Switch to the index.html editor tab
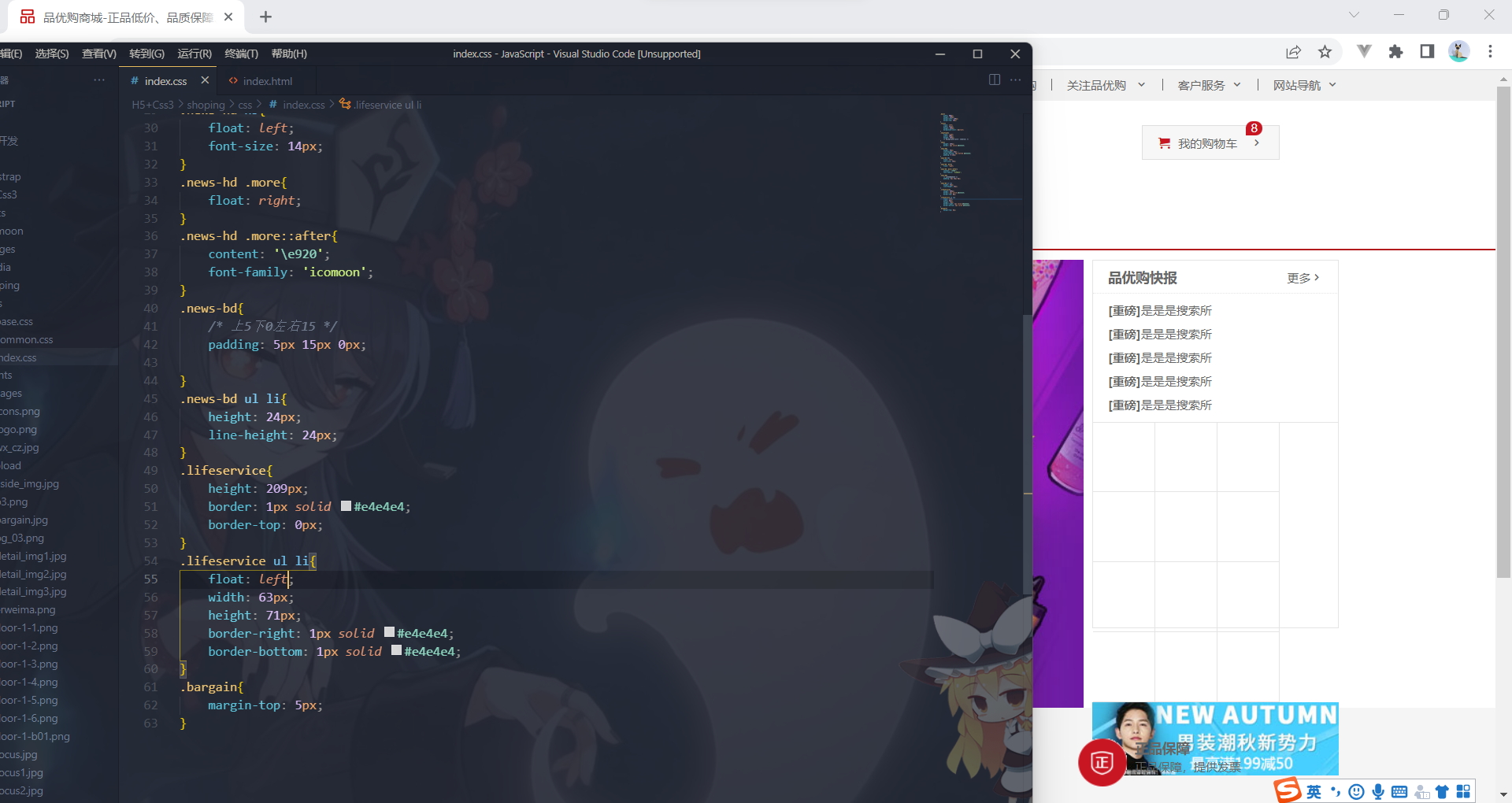 coord(267,81)
